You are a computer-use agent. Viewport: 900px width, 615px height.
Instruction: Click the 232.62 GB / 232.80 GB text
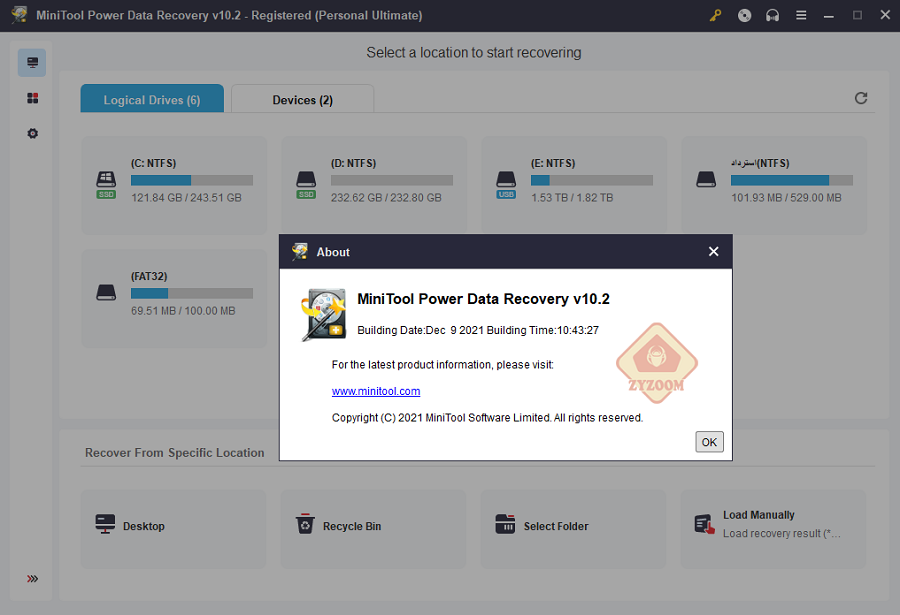[x=386, y=198]
